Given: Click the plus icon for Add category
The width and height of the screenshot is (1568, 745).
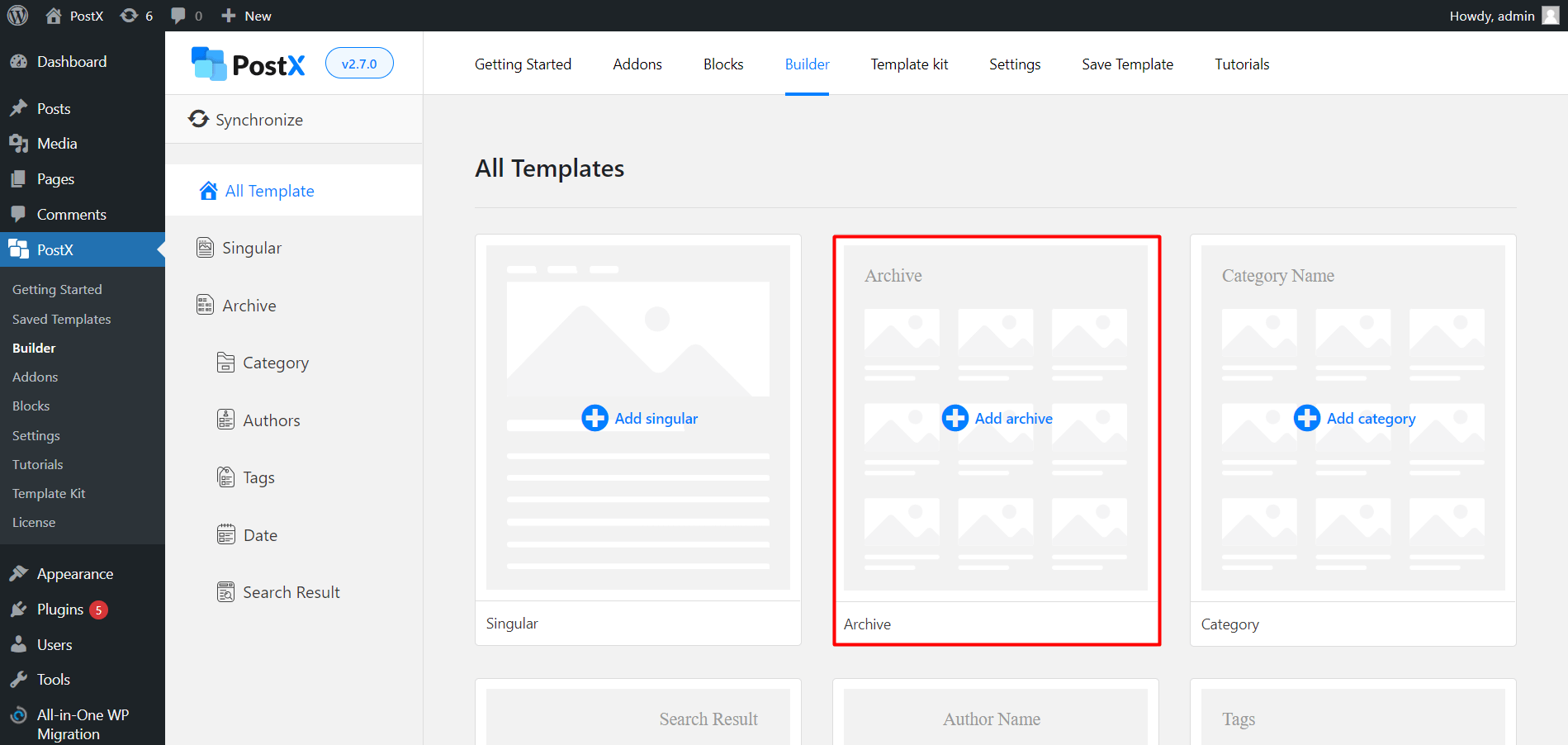Looking at the screenshot, I should click(1306, 418).
